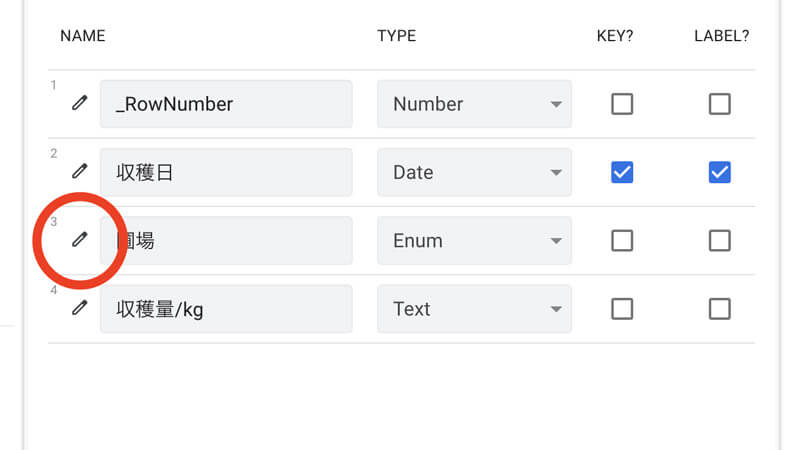The width and height of the screenshot is (800, 450).
Task: Enable KEY checkbox for _RowNumber row
Action: click(x=622, y=104)
